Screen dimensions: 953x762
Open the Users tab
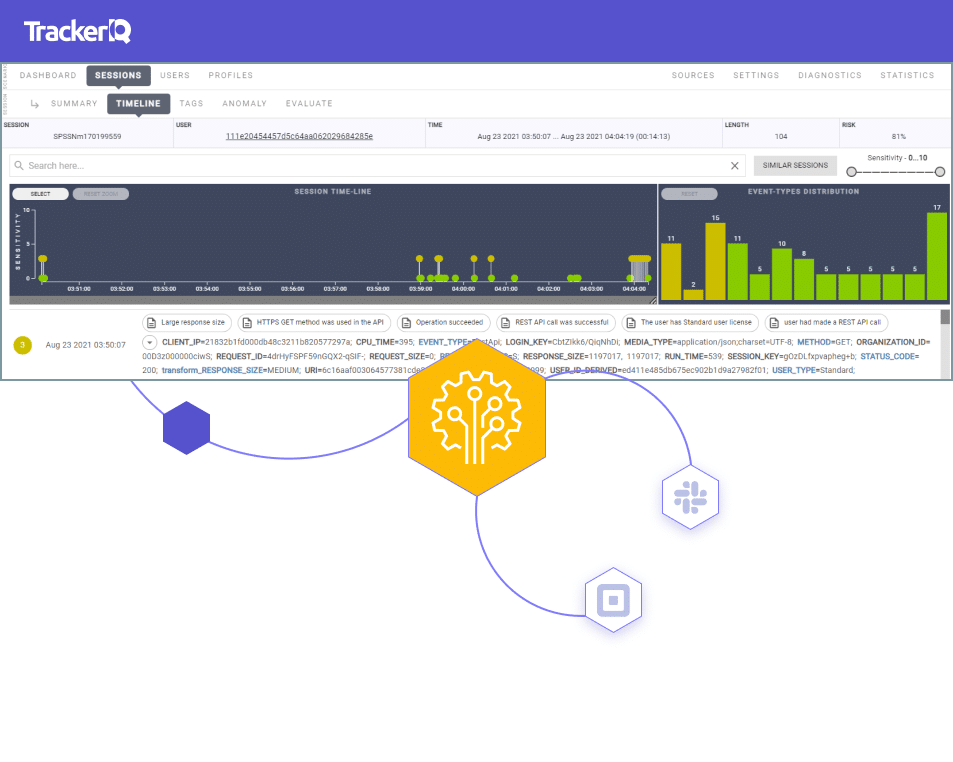(x=175, y=75)
